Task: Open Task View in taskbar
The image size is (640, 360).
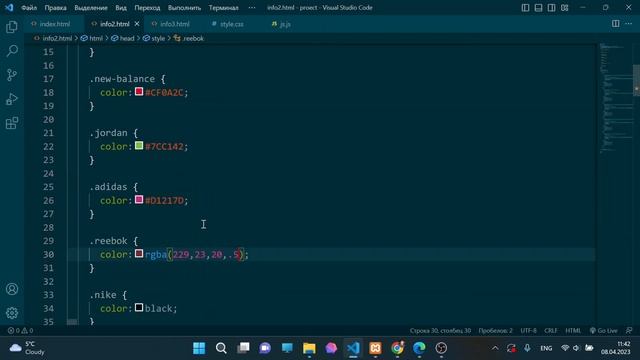Action: [x=243, y=348]
